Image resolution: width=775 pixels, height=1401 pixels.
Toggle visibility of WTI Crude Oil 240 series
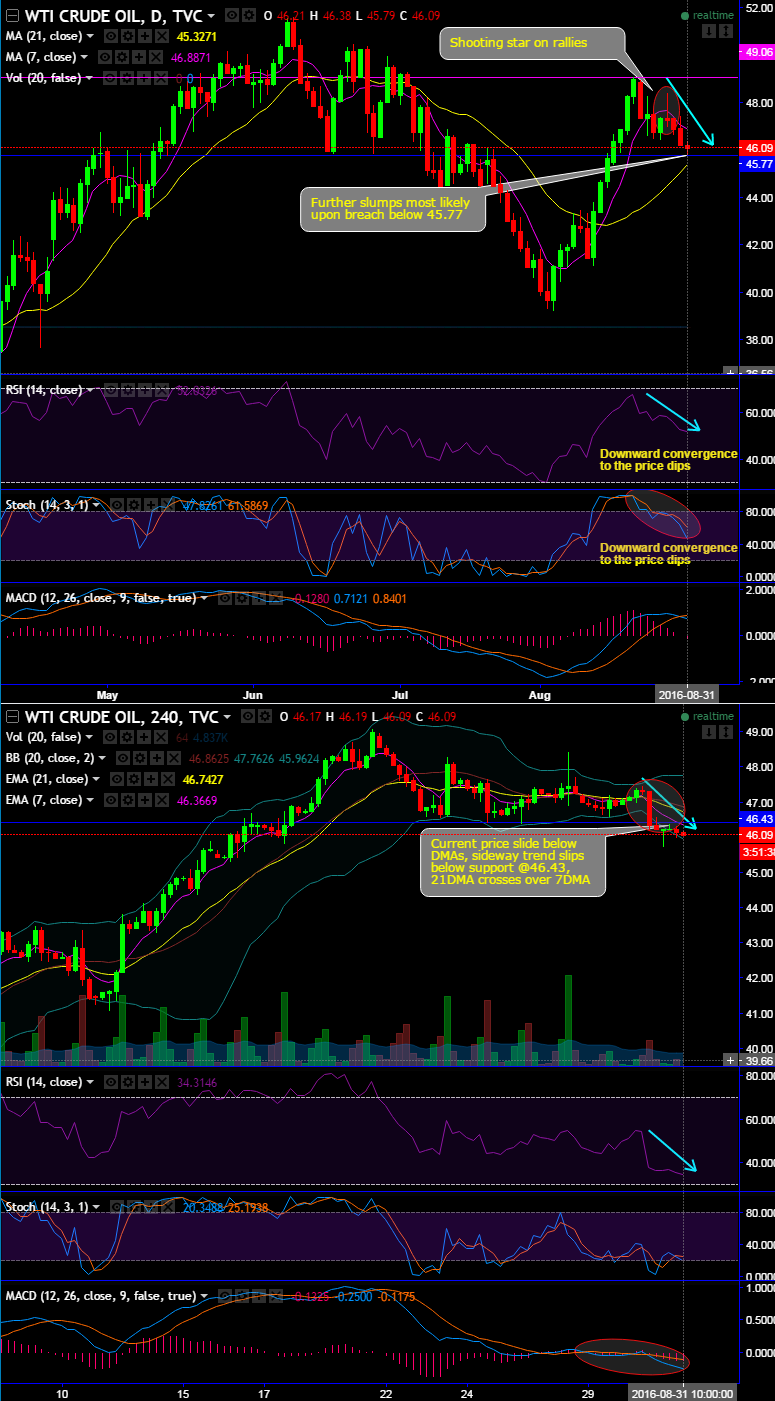click(x=247, y=716)
